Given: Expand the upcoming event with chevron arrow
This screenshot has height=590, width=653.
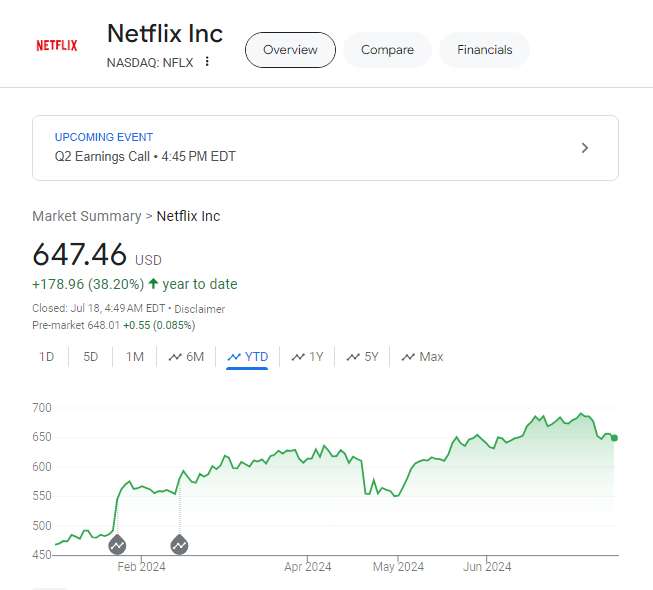Looking at the screenshot, I should click(585, 148).
